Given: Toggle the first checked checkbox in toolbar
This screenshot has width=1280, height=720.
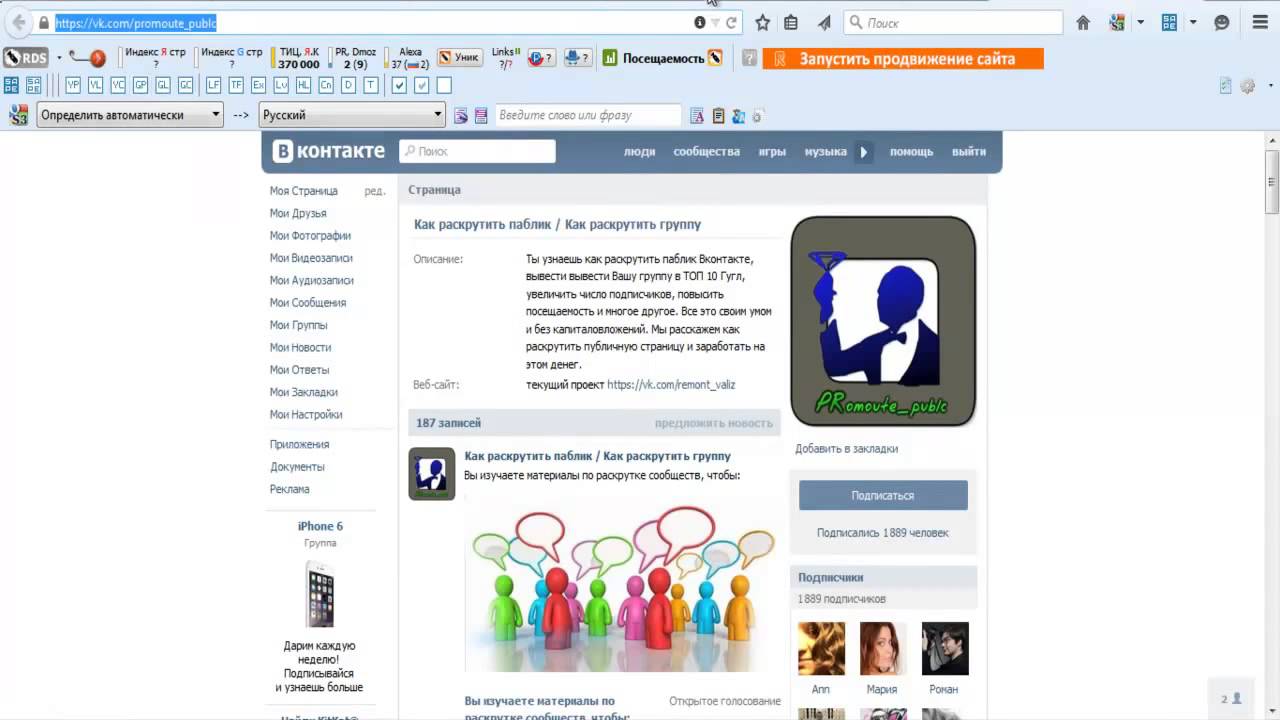Looking at the screenshot, I should coord(399,86).
